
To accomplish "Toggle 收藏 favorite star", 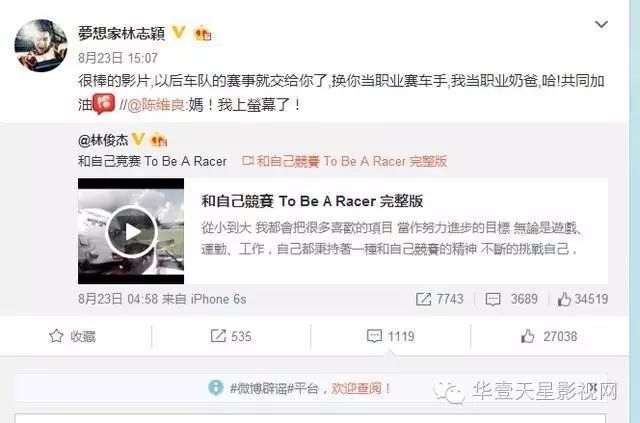I will click(72, 336).
